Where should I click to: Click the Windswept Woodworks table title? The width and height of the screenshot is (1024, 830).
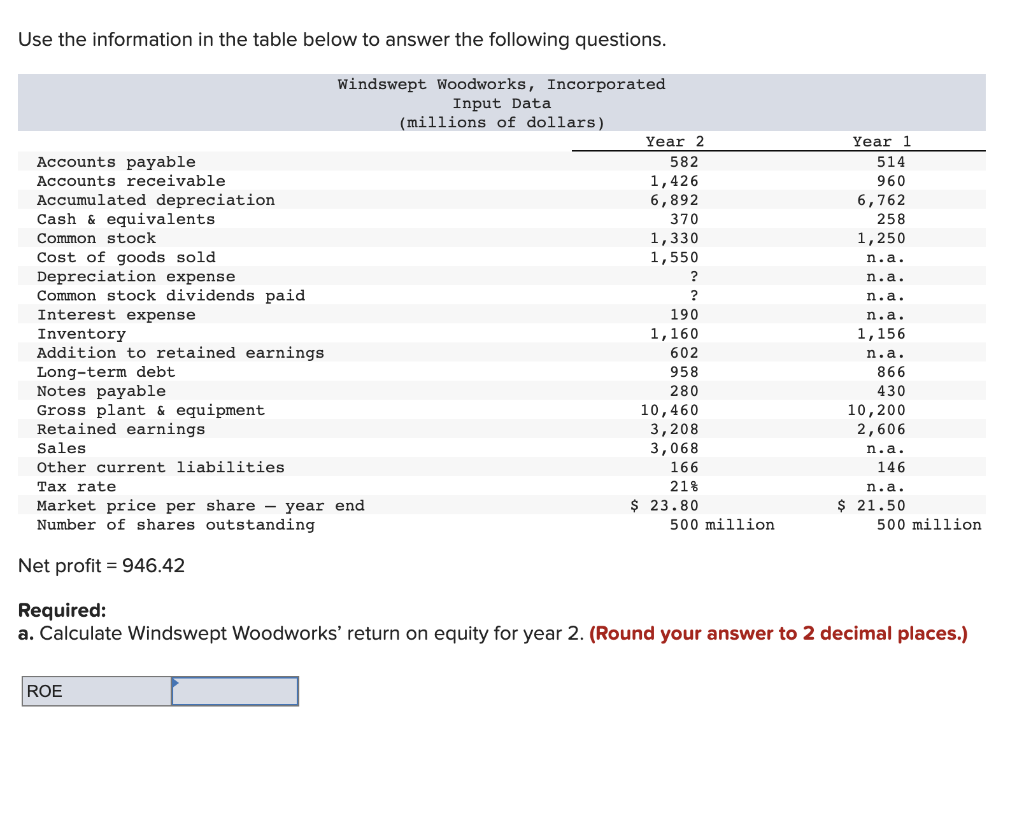[502, 84]
